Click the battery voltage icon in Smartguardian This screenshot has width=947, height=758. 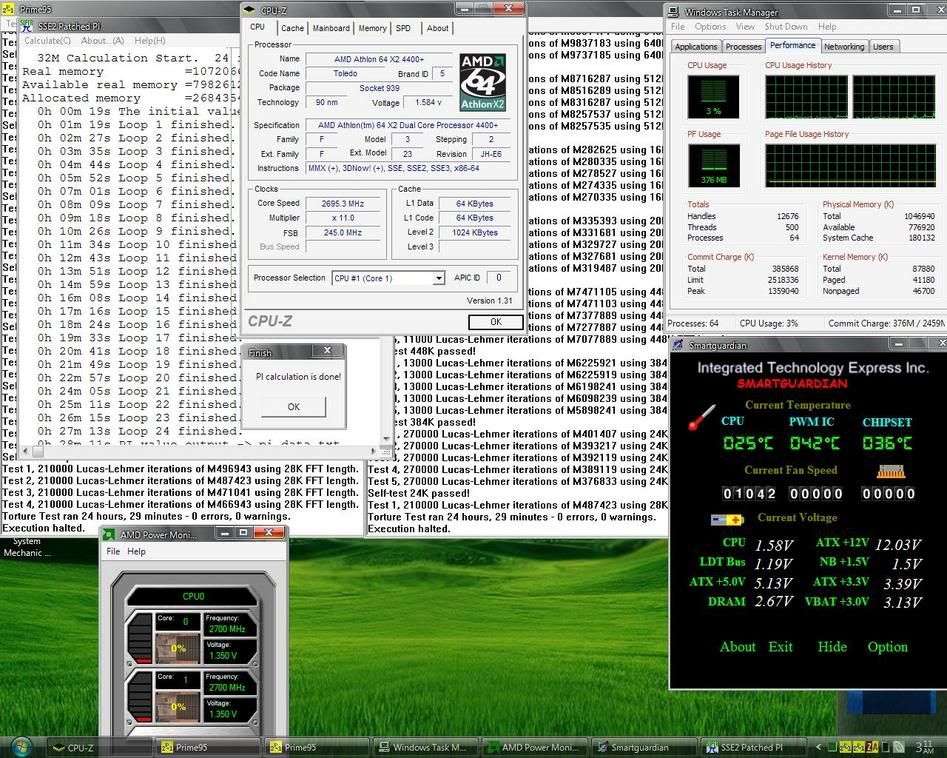(x=726, y=519)
